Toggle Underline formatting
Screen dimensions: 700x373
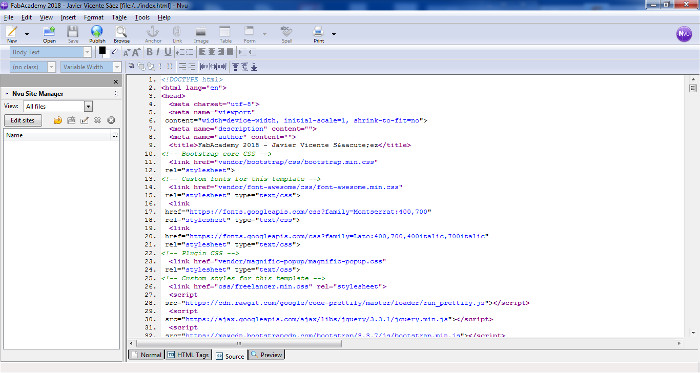coord(167,52)
